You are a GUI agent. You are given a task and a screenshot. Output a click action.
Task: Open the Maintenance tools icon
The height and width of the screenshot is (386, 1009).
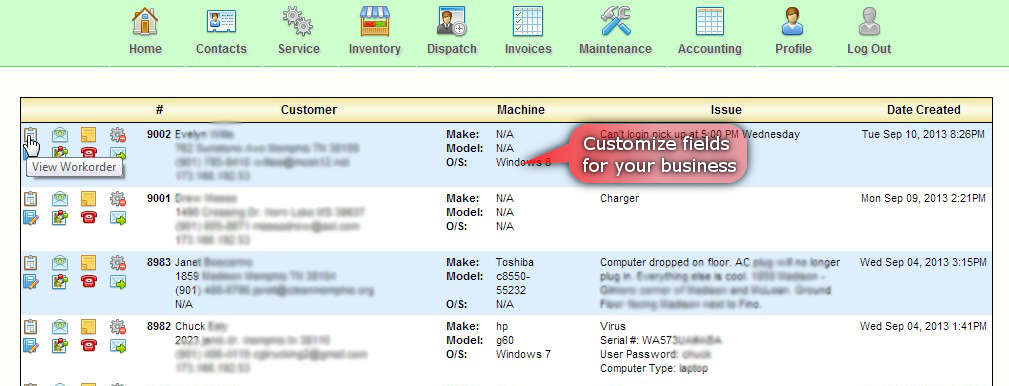pyautogui.click(x=615, y=31)
